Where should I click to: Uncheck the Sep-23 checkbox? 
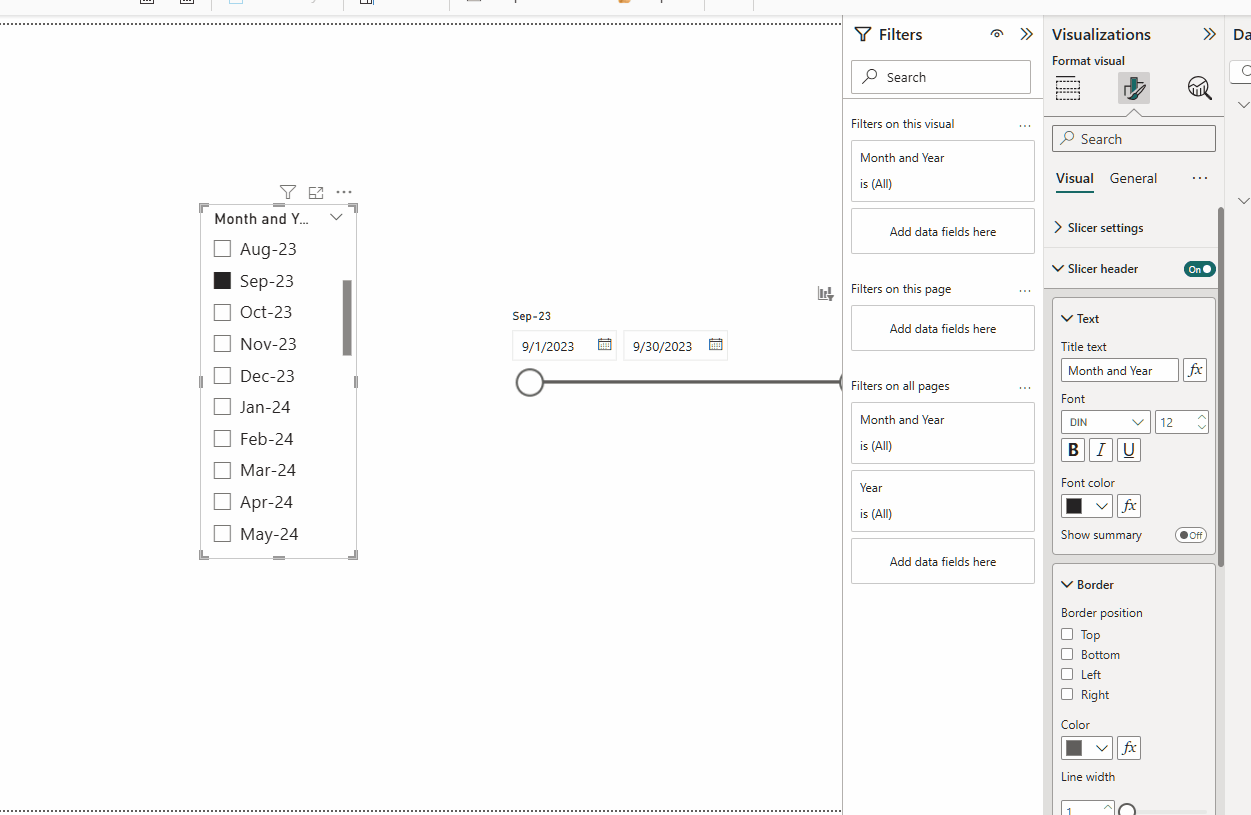click(222, 280)
